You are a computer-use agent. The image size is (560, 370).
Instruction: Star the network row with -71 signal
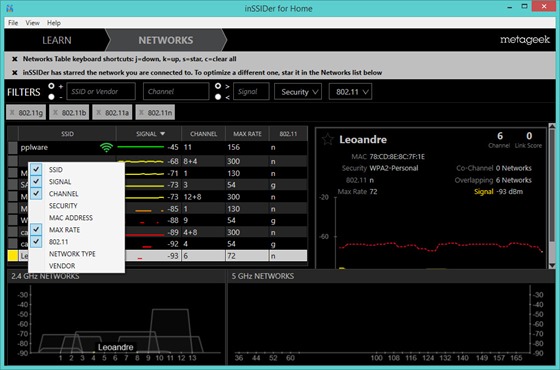[x=13, y=173]
